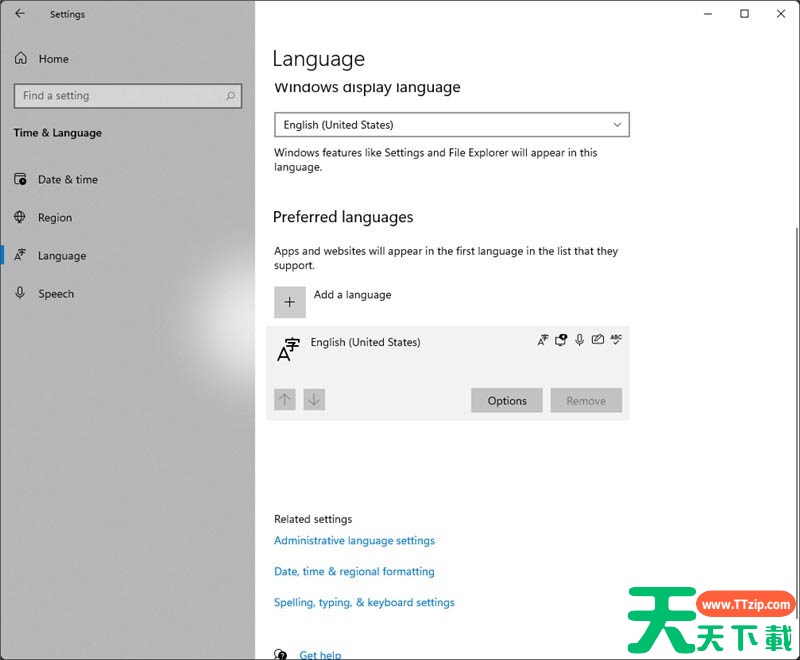This screenshot has height=660, width=800.
Task: Click the ABC spell-check icon
Action: tap(616, 340)
